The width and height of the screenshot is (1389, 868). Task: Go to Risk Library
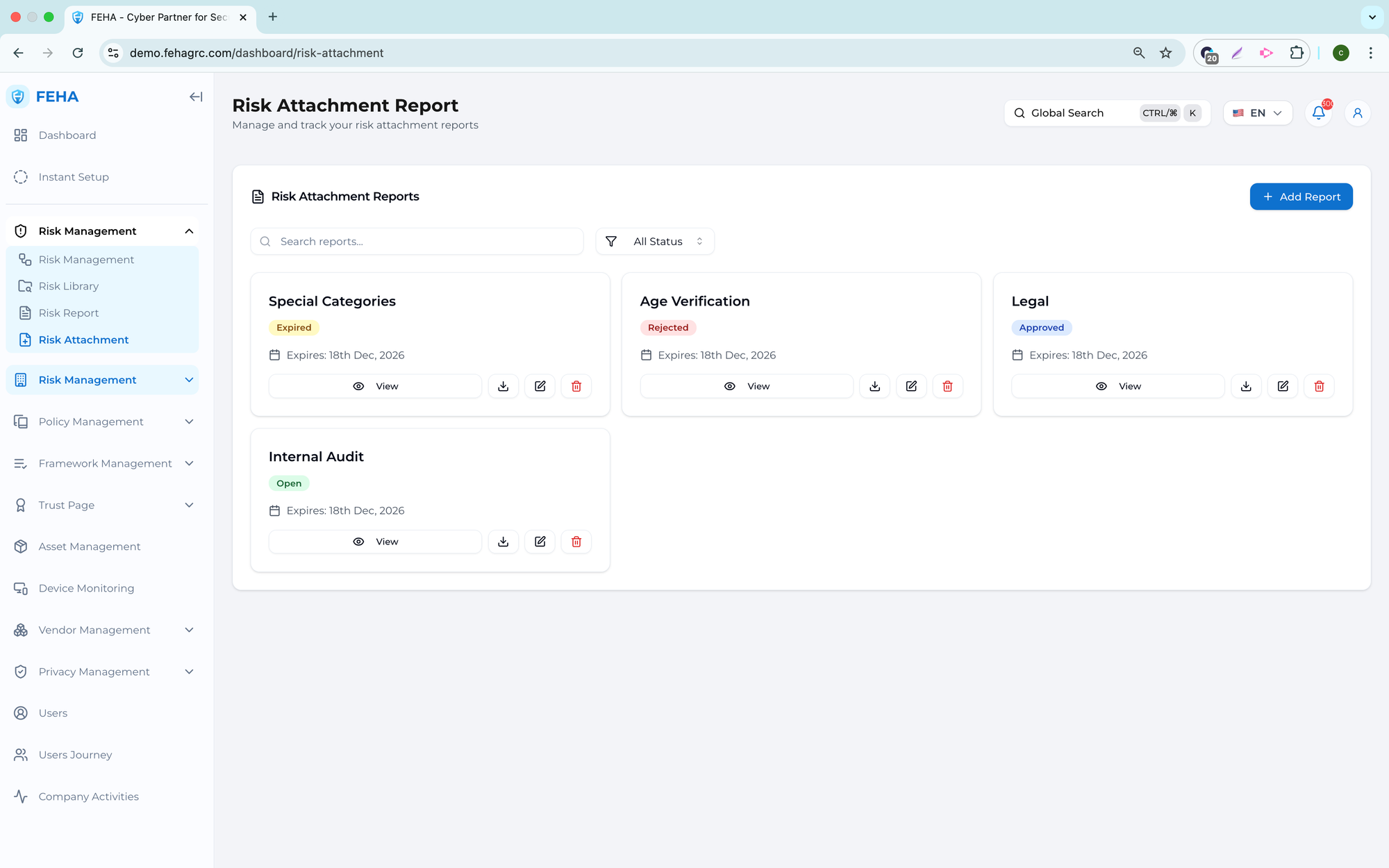pyautogui.click(x=69, y=286)
